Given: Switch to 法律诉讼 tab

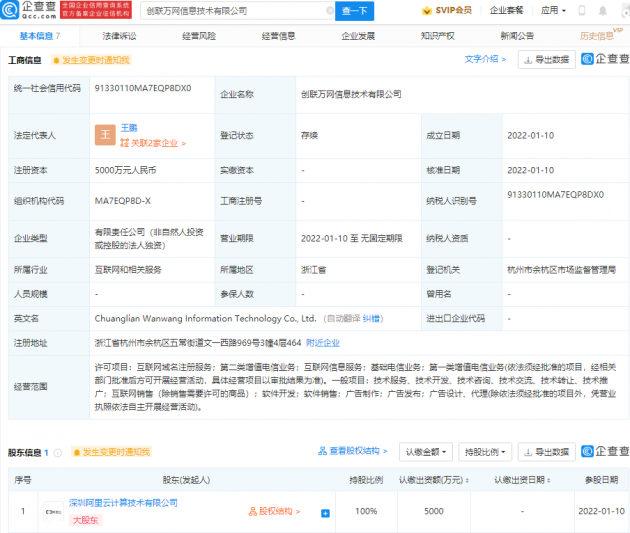Looking at the screenshot, I should pos(119,36).
